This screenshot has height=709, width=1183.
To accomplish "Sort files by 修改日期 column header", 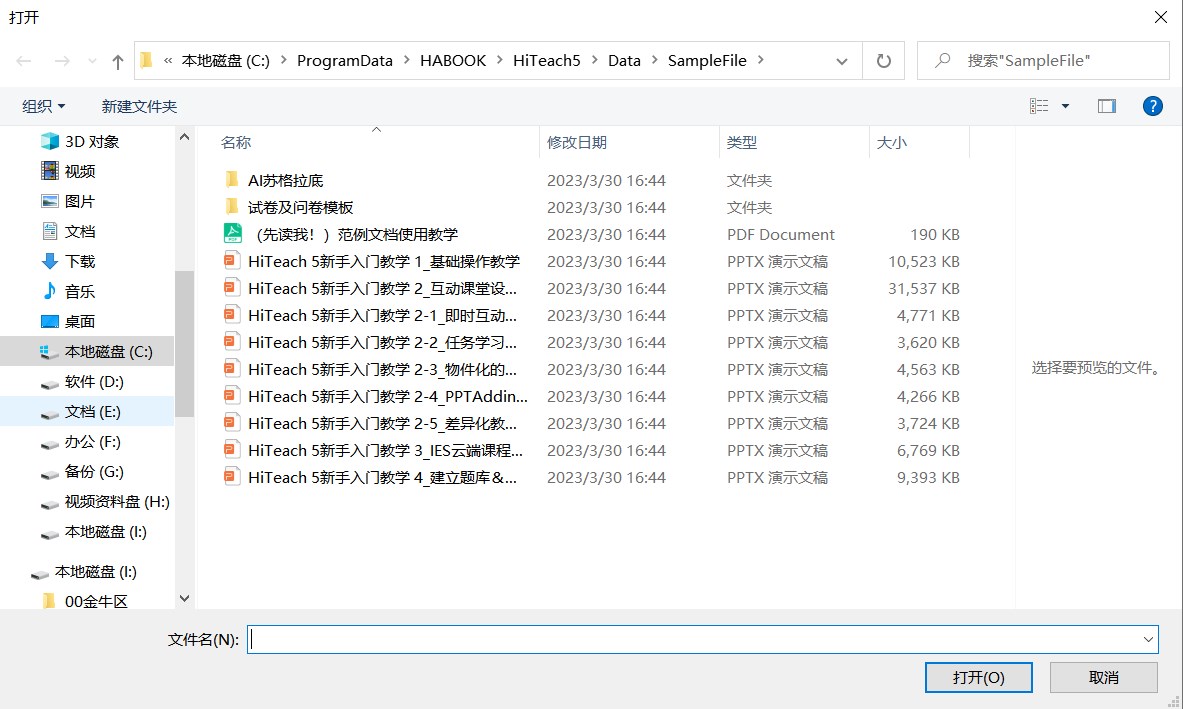I will tap(577, 143).
